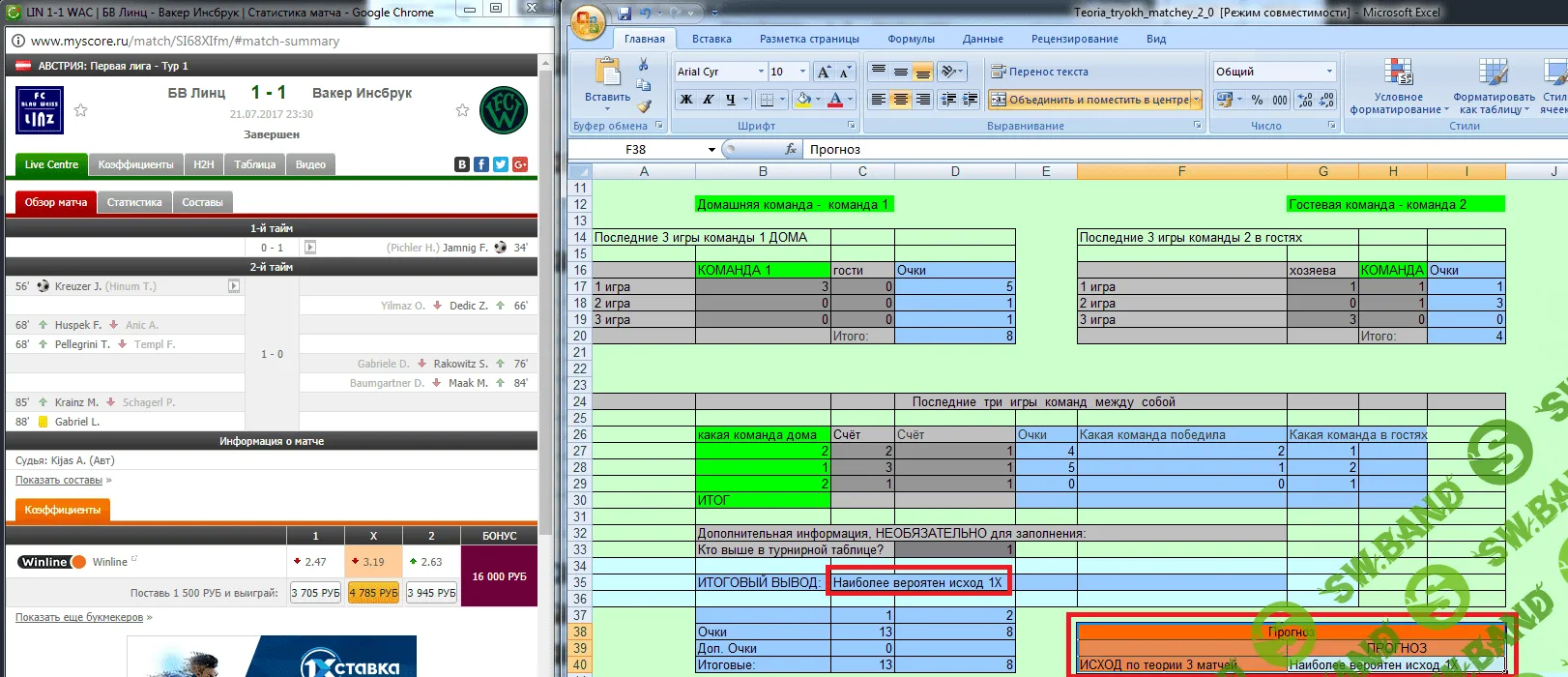Expand the Общий number format dropdown

click(x=1329, y=72)
